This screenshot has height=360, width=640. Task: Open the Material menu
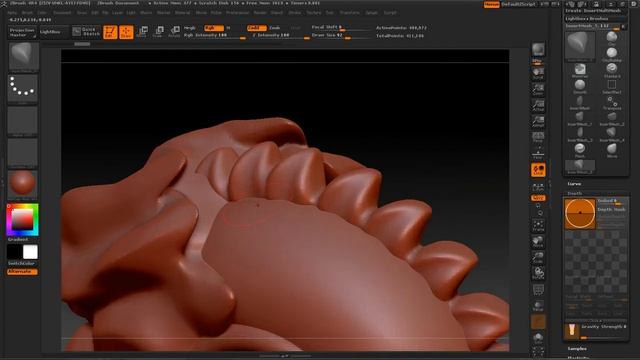[182, 13]
